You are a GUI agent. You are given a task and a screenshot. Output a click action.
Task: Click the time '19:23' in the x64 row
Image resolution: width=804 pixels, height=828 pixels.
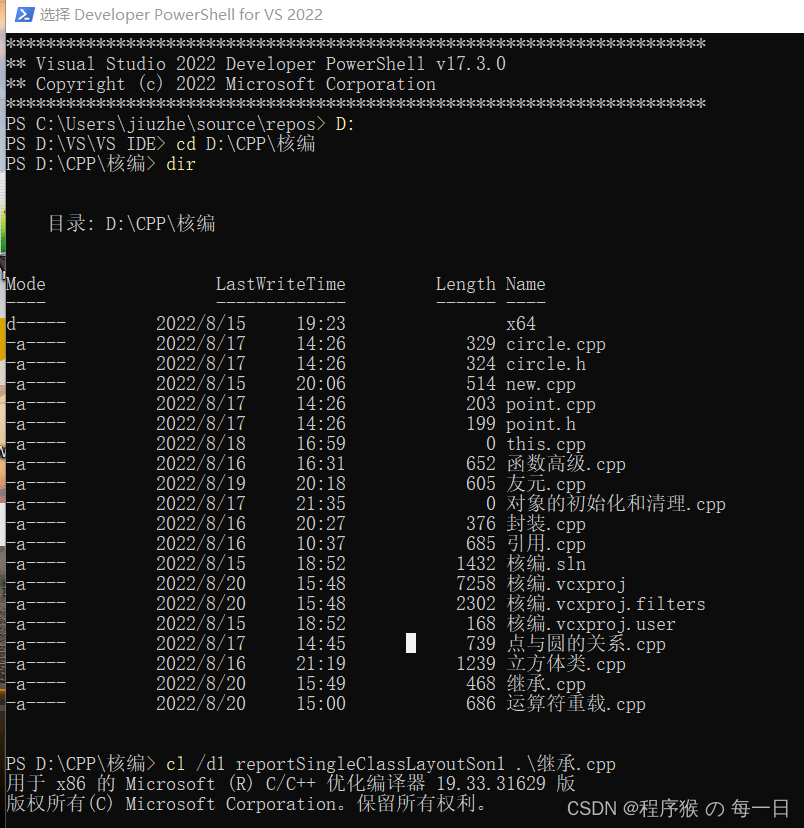click(x=320, y=323)
